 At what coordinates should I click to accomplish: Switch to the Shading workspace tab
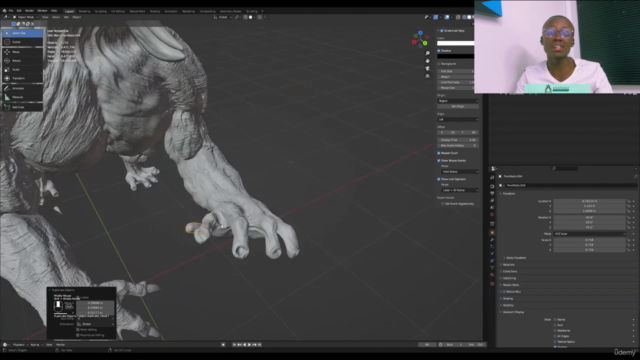pyautogui.click(x=155, y=11)
